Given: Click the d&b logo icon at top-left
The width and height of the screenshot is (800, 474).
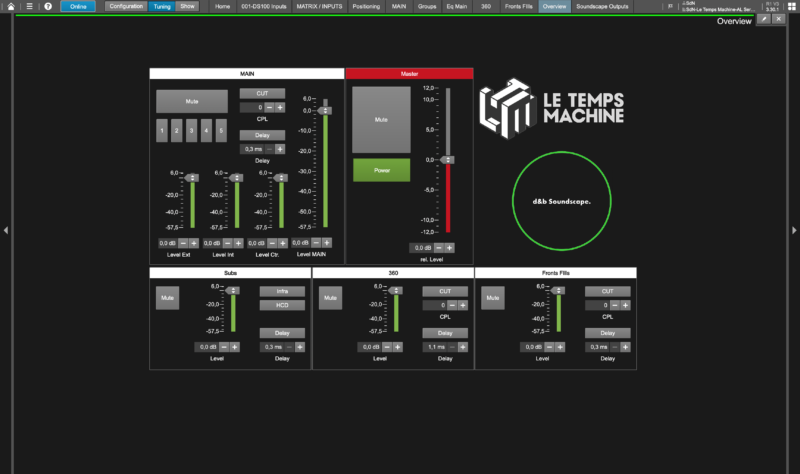Looking at the screenshot, I should click(12, 6).
